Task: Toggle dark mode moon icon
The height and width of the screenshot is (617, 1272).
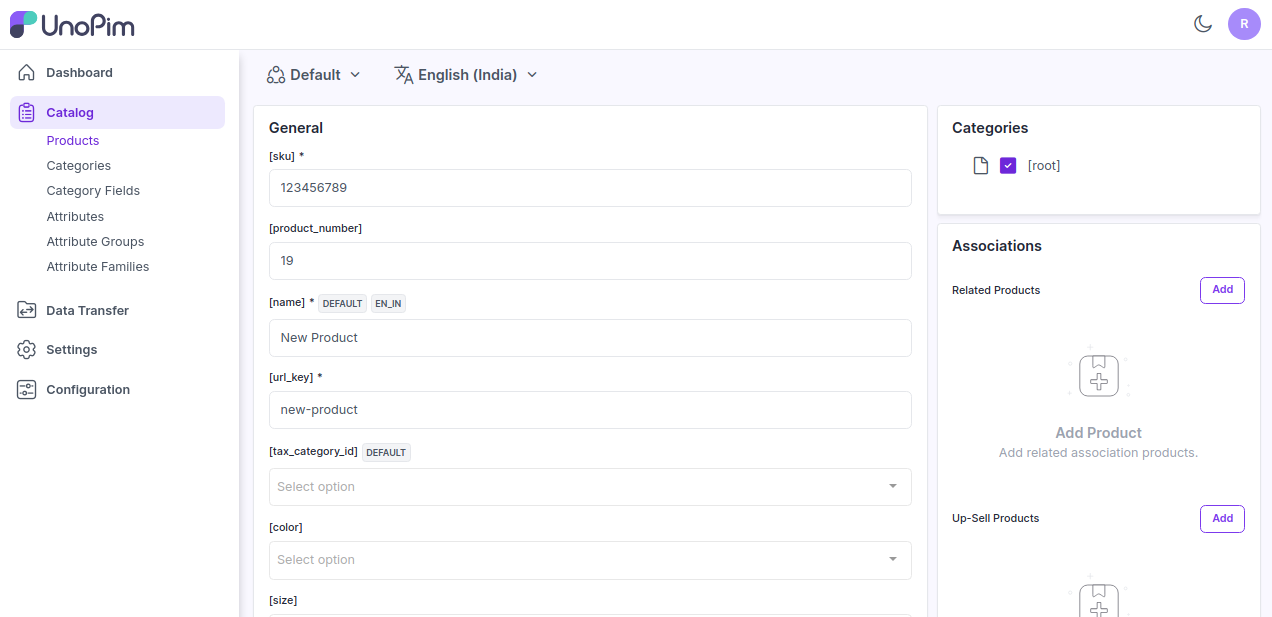Action: (1203, 24)
